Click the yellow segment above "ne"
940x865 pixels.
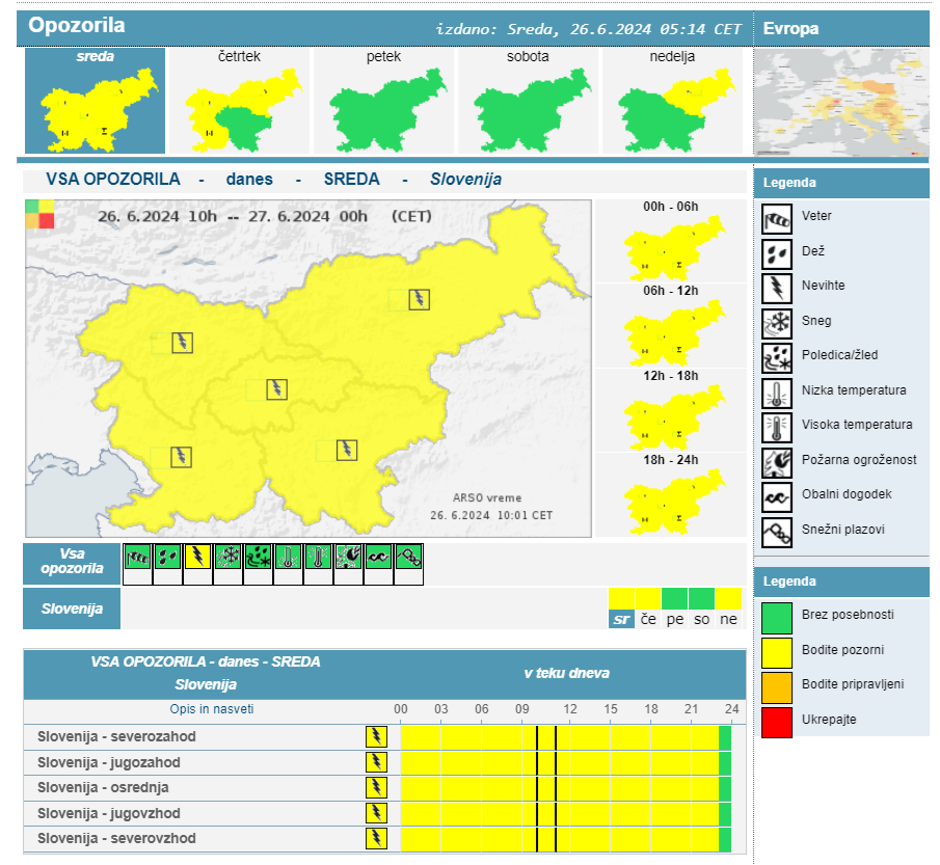click(728, 600)
